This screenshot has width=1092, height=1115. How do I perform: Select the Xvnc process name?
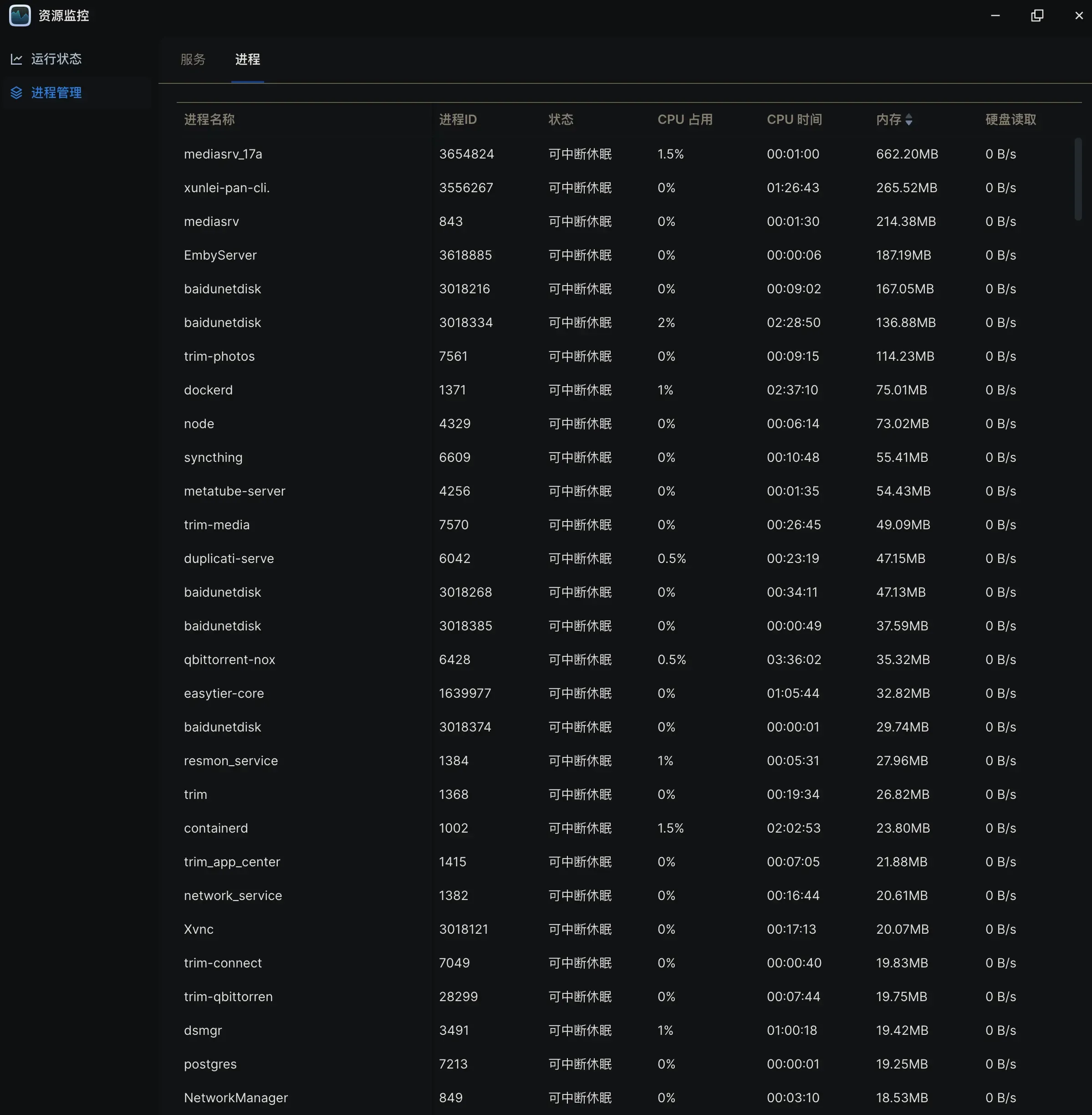tap(199, 929)
